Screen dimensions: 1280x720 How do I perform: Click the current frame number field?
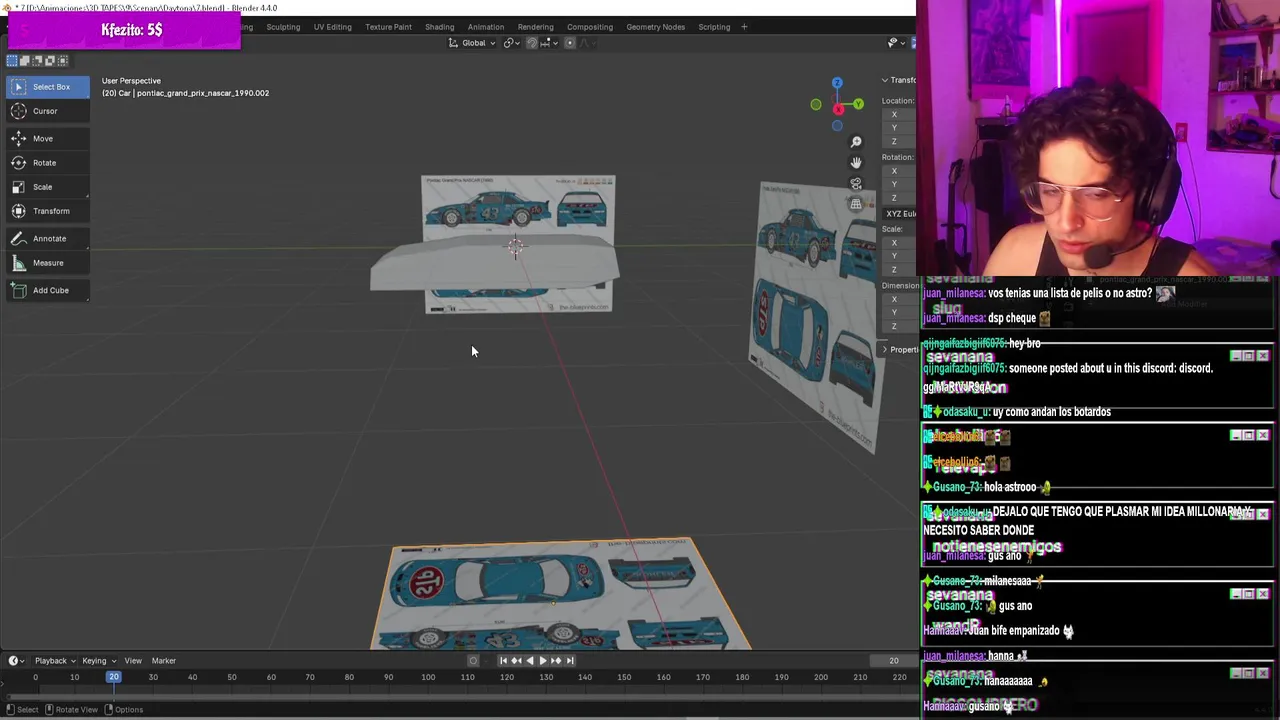point(893,660)
